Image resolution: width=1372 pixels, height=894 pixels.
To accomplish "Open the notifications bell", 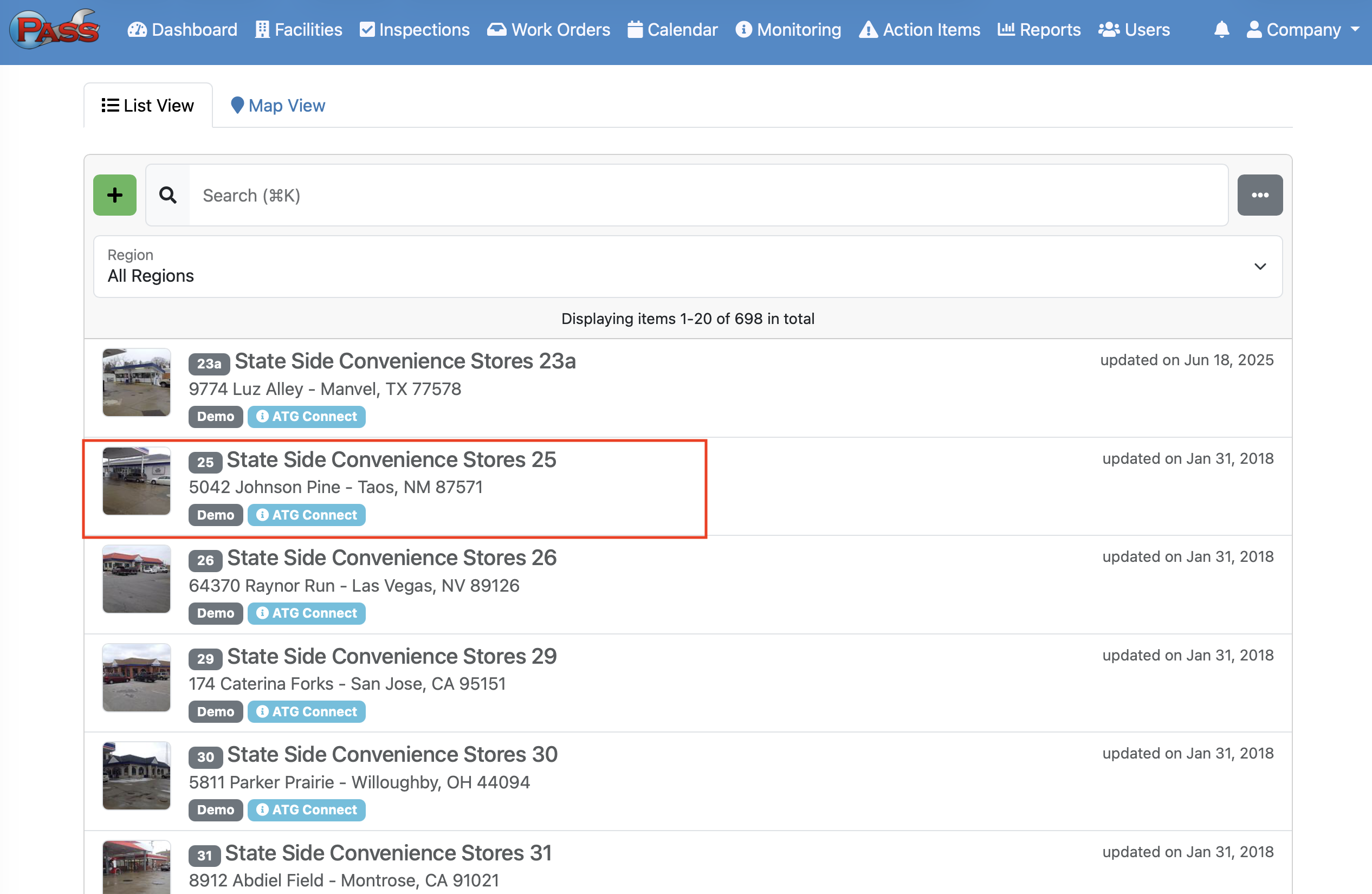I will 1221,30.
